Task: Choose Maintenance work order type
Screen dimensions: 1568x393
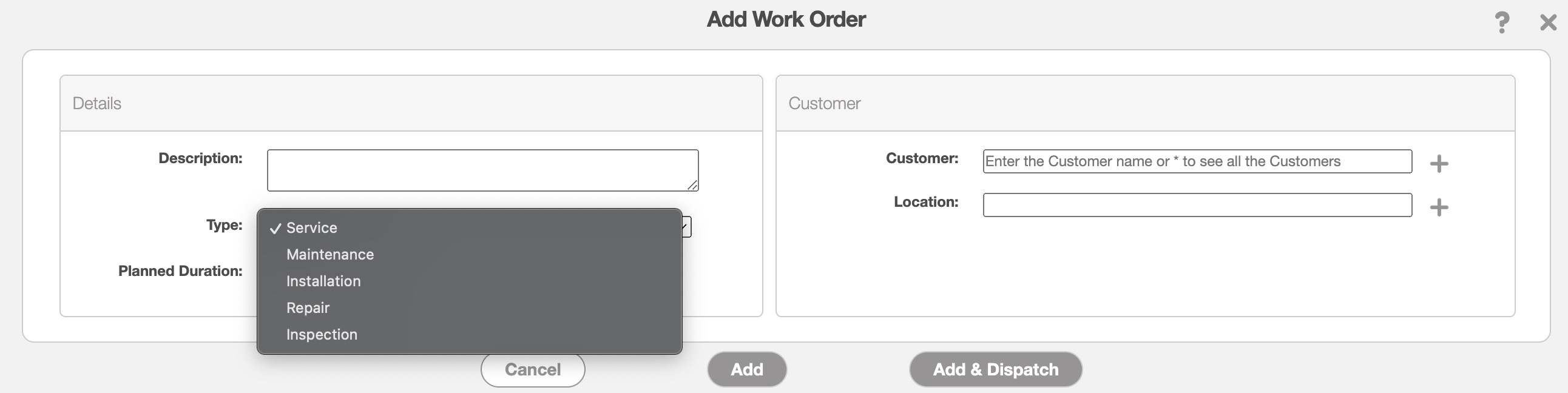Action: pyautogui.click(x=330, y=254)
